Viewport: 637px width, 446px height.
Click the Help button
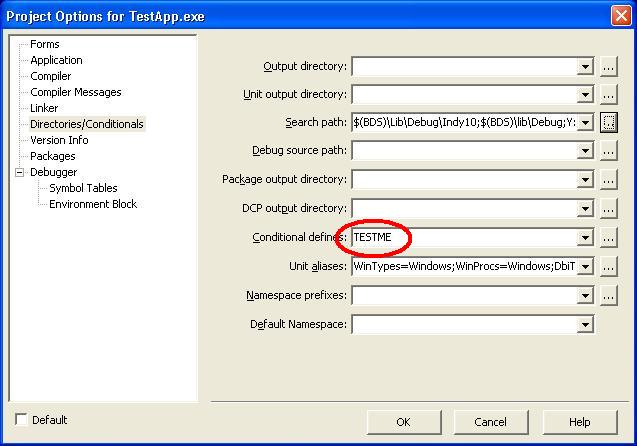click(x=579, y=422)
